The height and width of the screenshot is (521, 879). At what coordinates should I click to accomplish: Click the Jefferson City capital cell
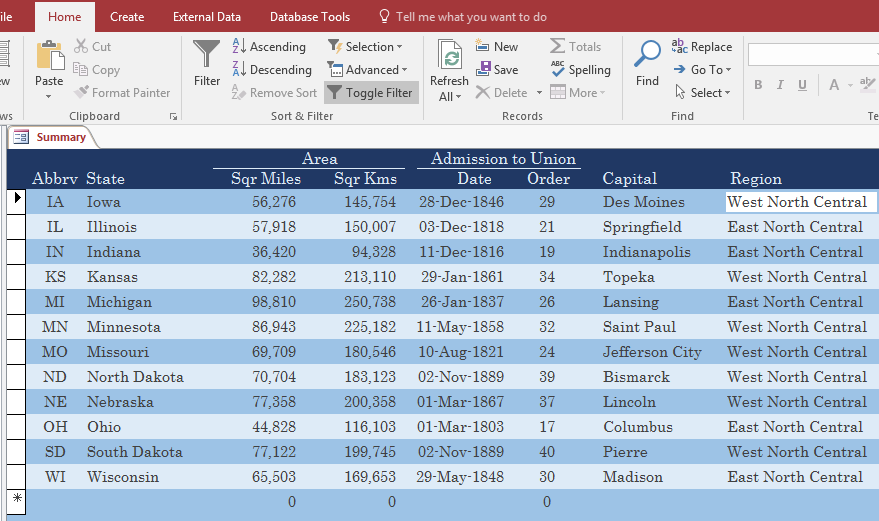pos(652,352)
